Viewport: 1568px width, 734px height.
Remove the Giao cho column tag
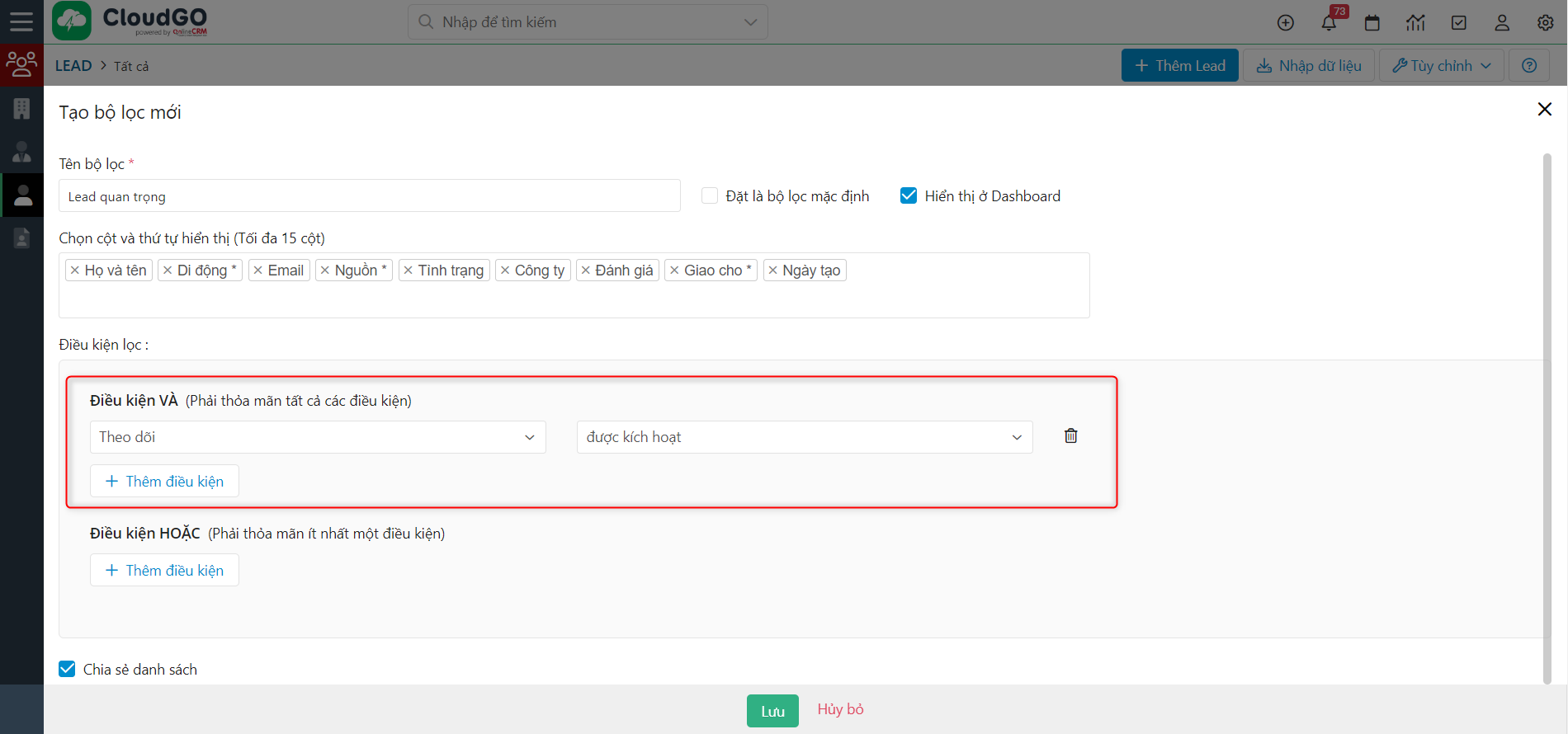click(x=674, y=271)
